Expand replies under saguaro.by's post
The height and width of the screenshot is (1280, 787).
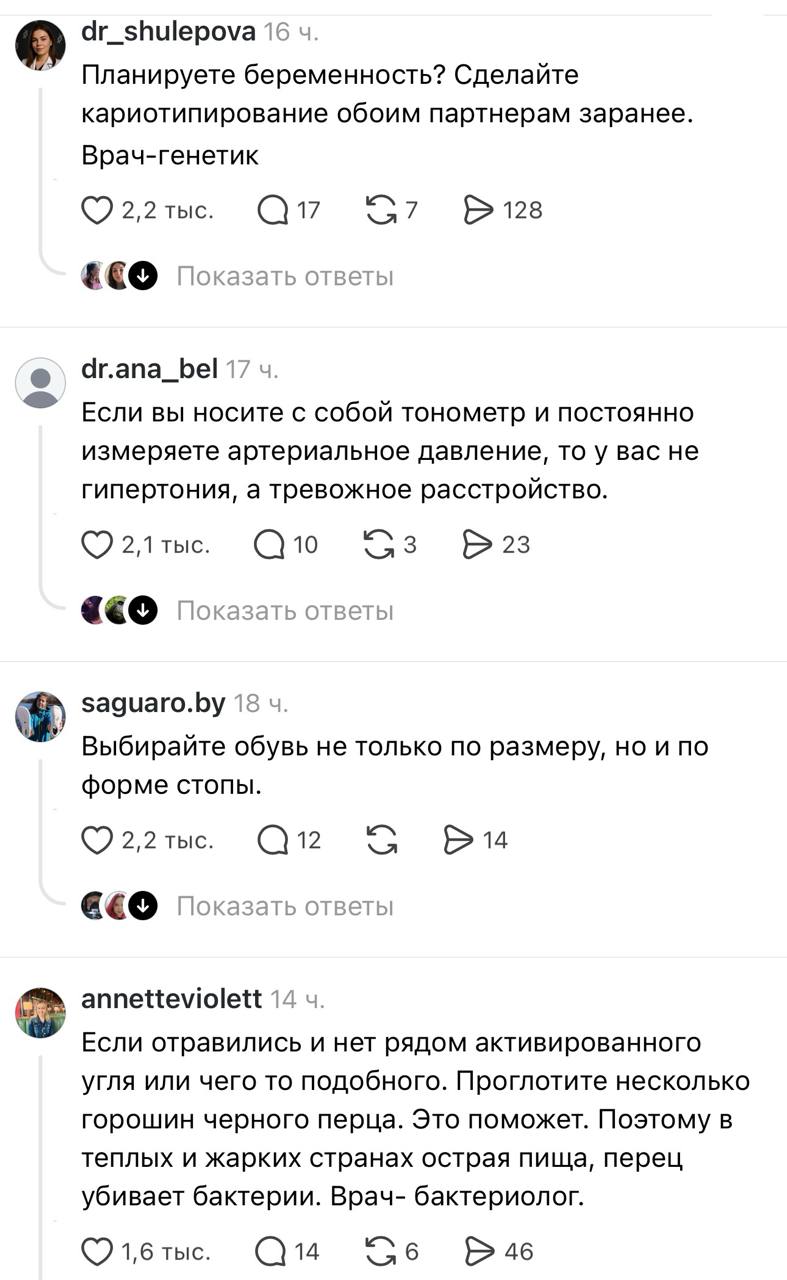(x=284, y=906)
